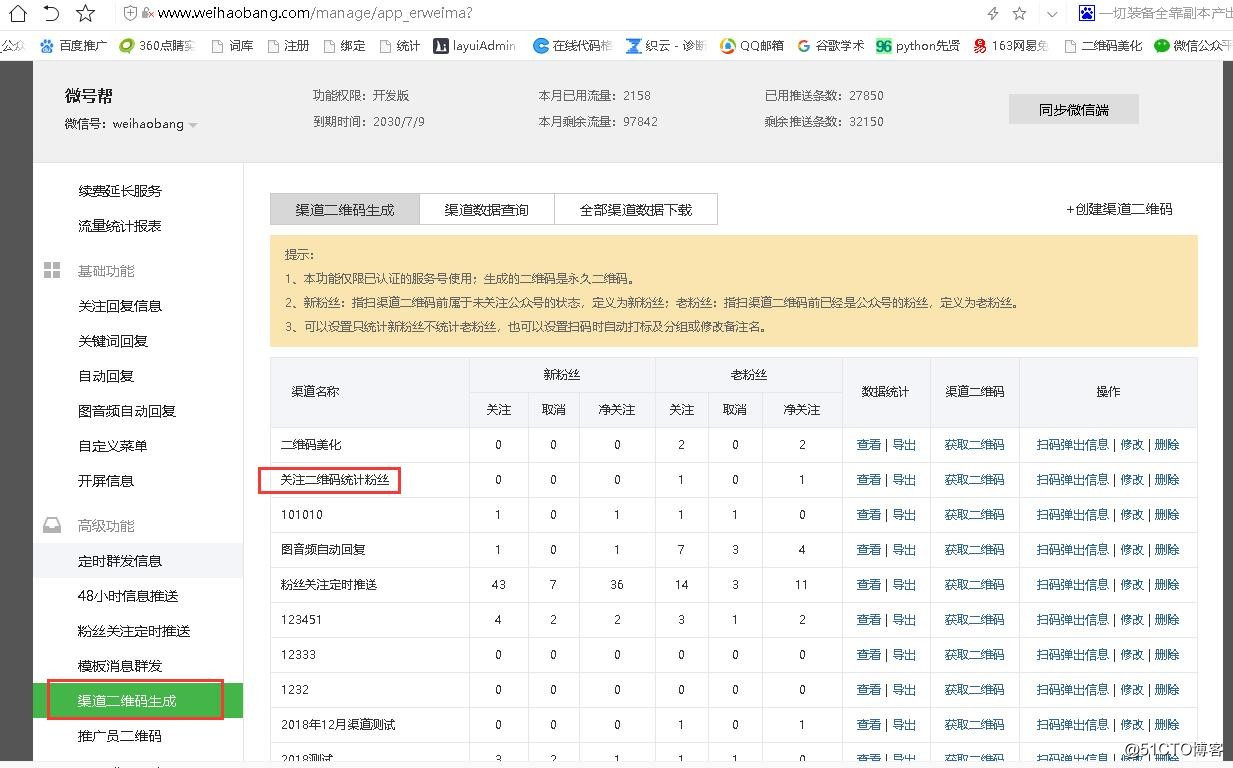Open the QQ邮箱 bookmark
The height and width of the screenshot is (768, 1233).
(753, 45)
